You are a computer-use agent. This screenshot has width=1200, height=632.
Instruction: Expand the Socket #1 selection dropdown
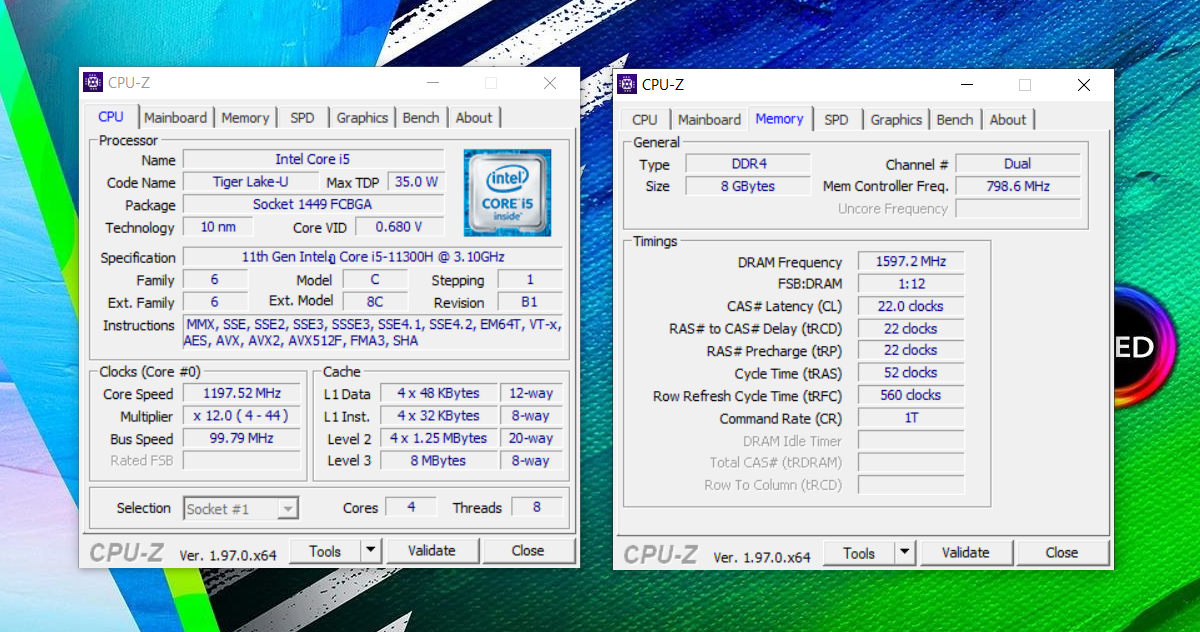point(287,509)
